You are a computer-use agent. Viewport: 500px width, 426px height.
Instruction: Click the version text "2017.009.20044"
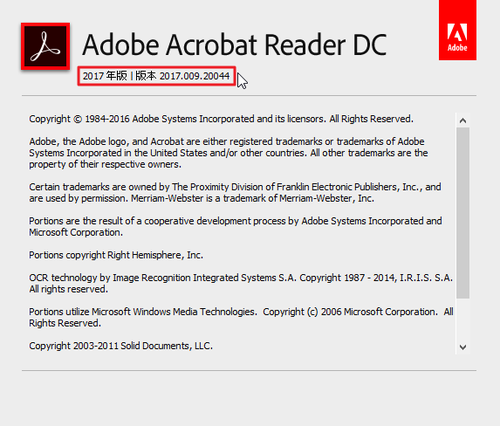tap(195, 76)
